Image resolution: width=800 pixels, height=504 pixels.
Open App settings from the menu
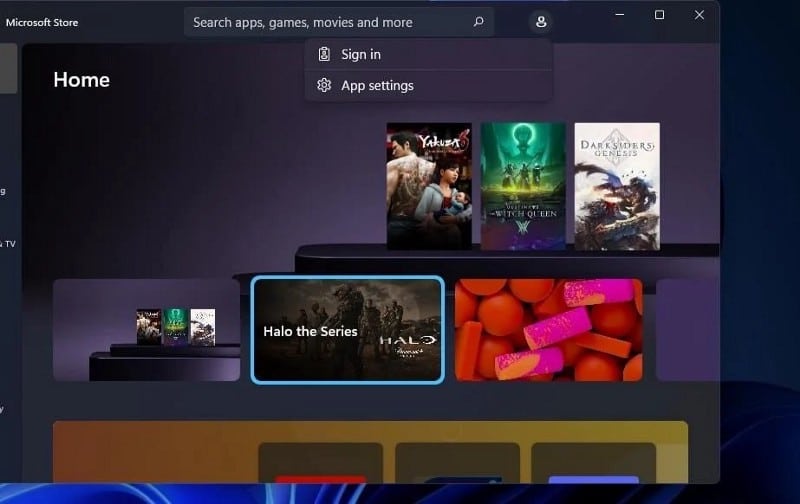(x=429, y=85)
